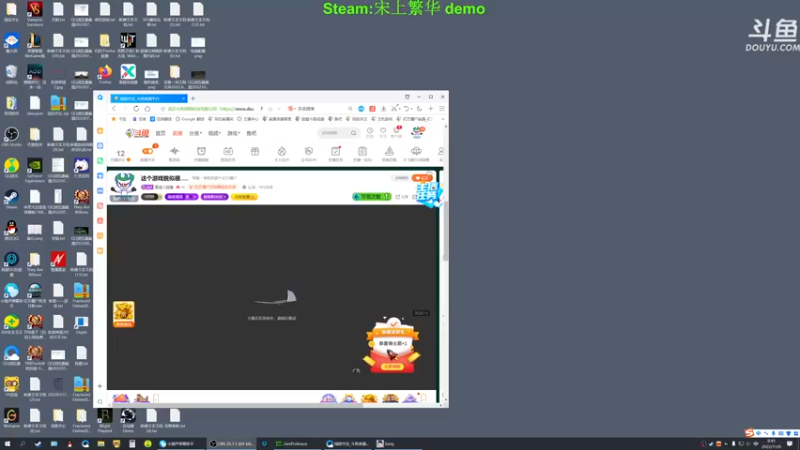The width and height of the screenshot is (800, 450).
Task: Expand the 分类 dropdown in Douyu nav
Action: tap(195, 133)
